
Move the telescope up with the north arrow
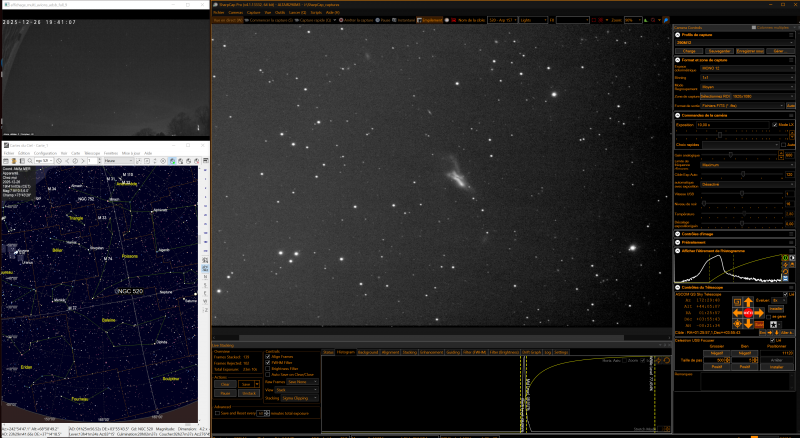click(x=748, y=302)
